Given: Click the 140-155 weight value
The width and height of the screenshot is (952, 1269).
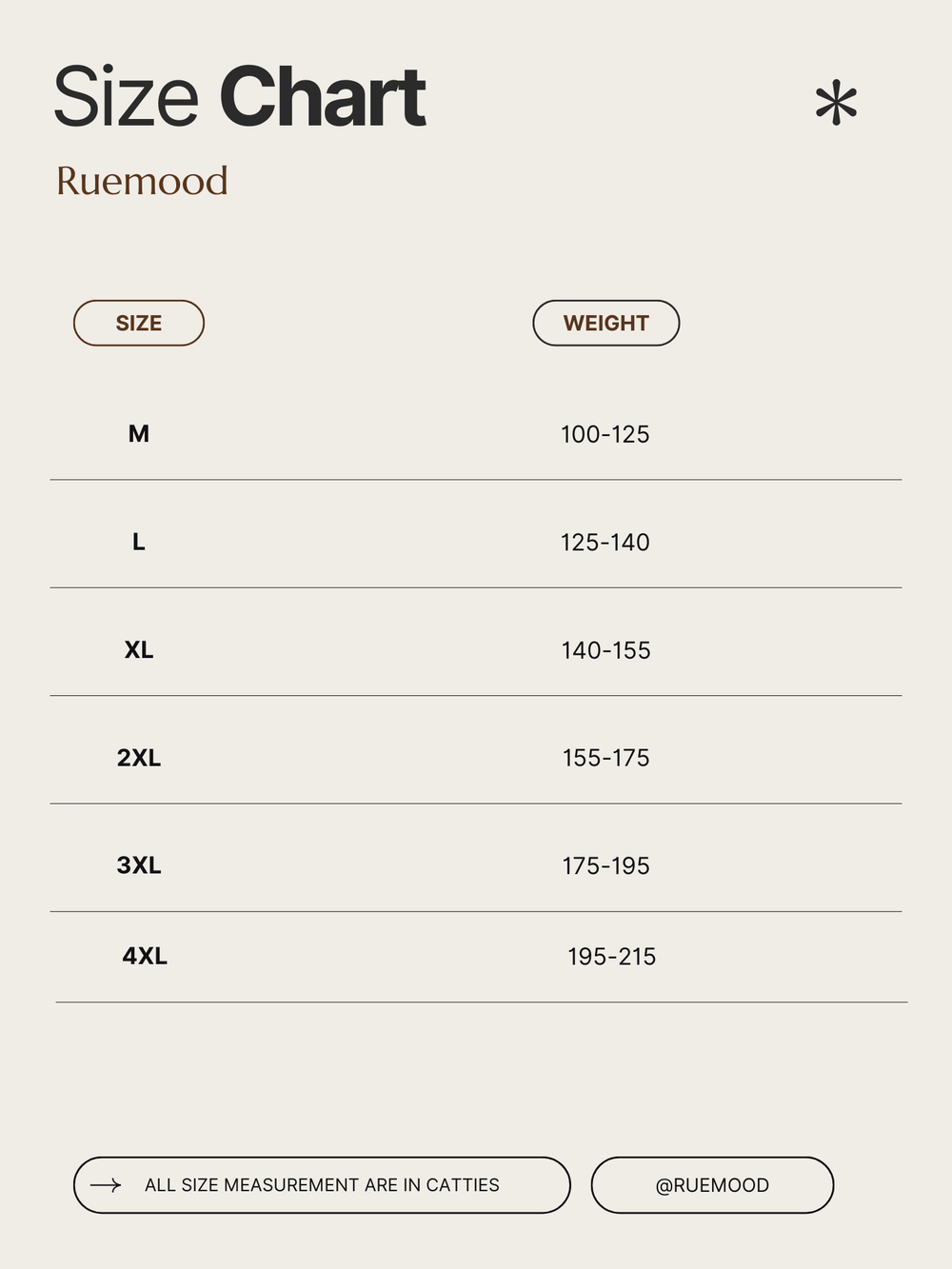Looking at the screenshot, I should [606, 650].
